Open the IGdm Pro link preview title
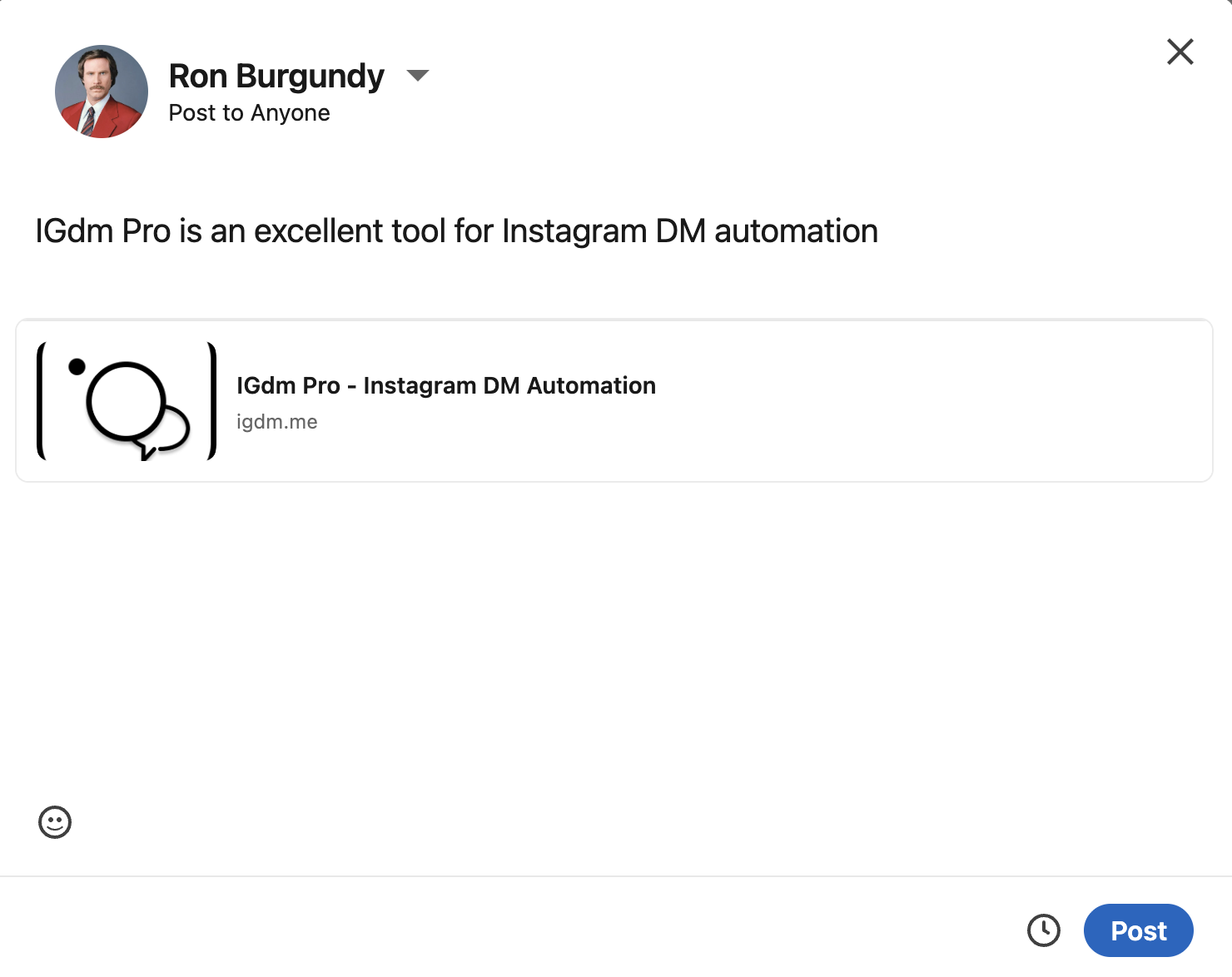Viewport: 1232px width, 977px height. 446,385
